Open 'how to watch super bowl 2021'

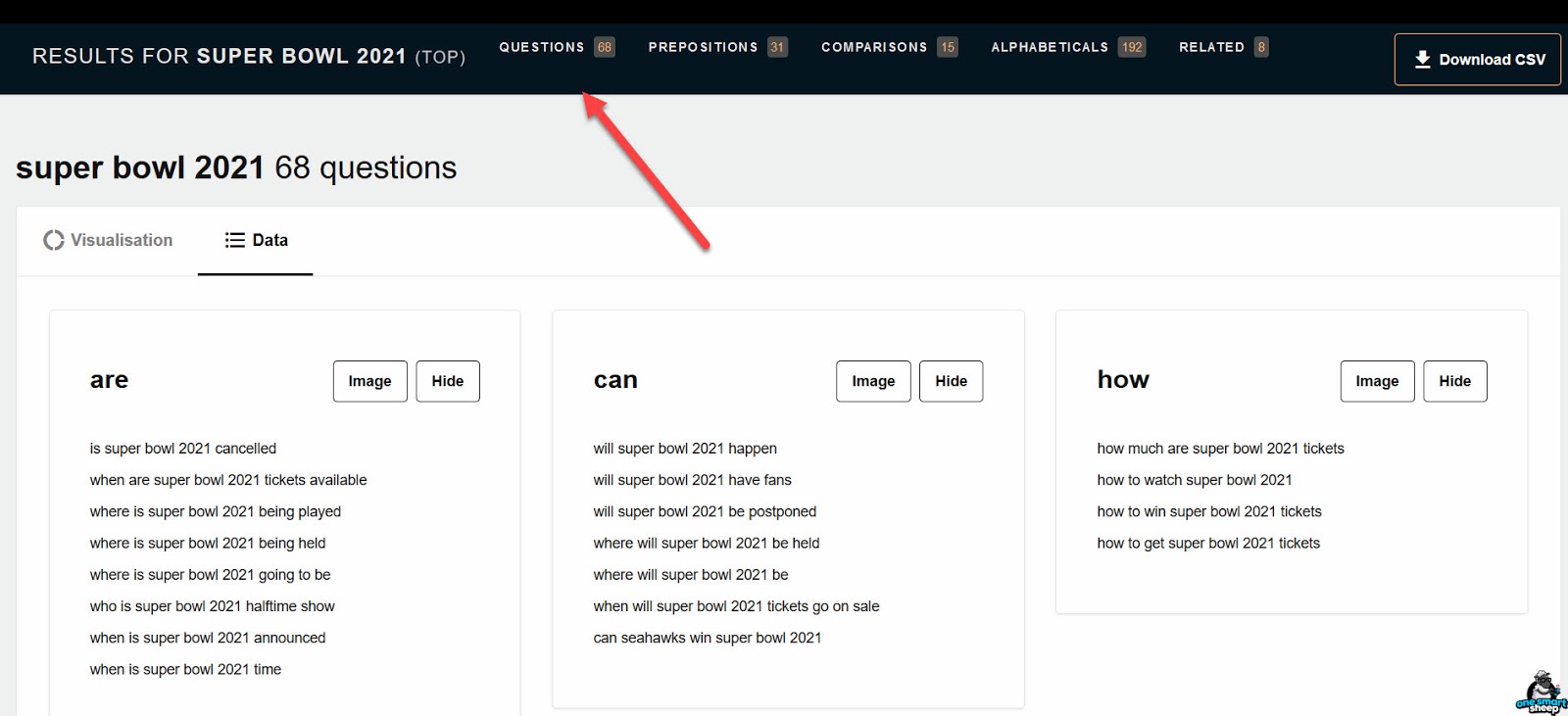point(1195,480)
